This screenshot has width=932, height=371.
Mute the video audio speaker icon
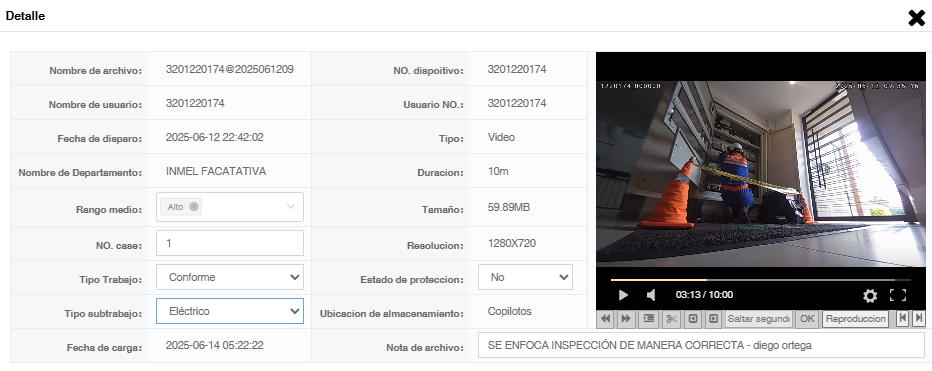(x=651, y=295)
